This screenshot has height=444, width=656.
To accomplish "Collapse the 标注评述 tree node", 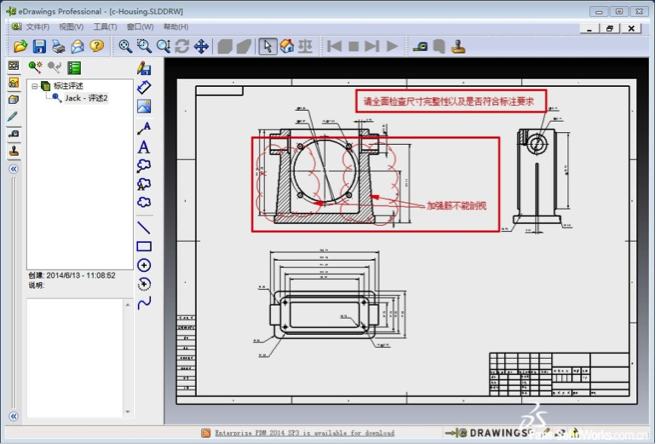I will click(34, 86).
